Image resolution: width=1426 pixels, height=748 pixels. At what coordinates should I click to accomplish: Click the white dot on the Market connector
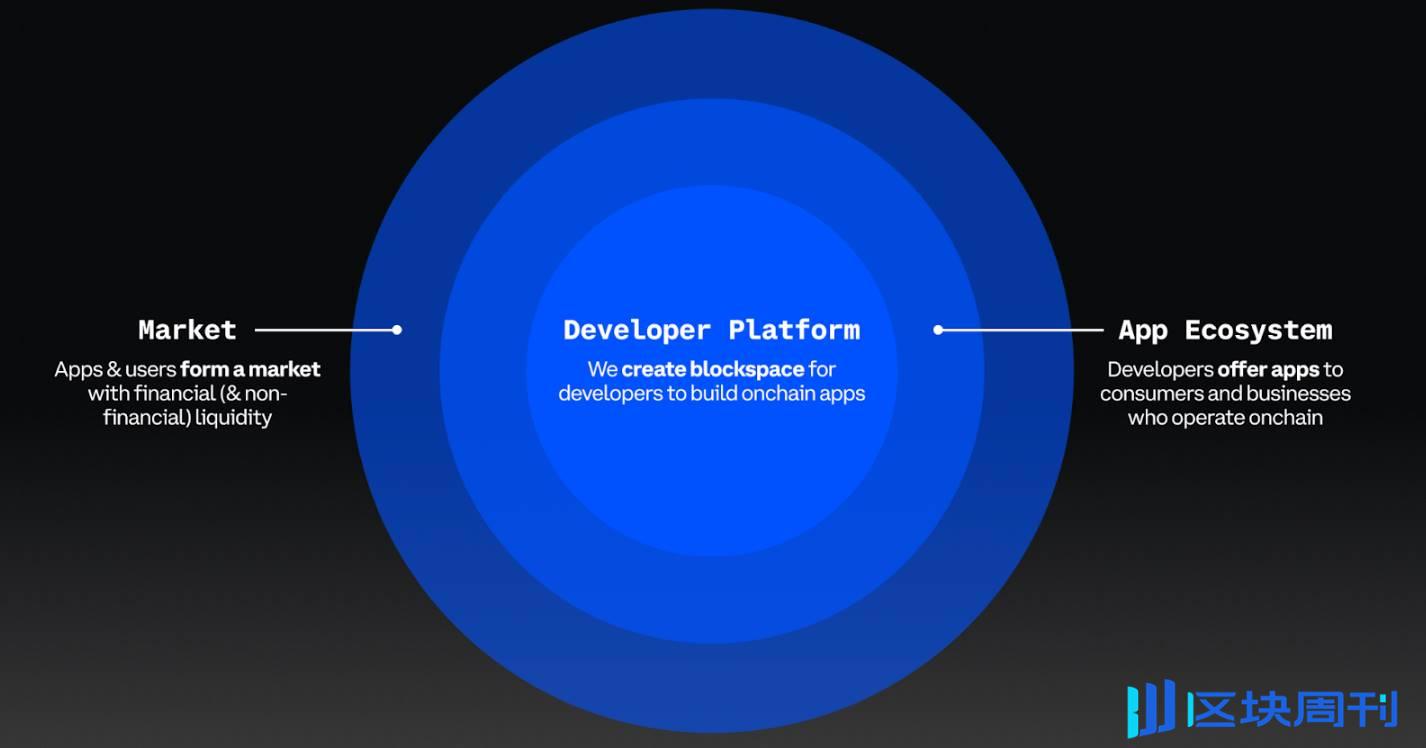coord(397,329)
